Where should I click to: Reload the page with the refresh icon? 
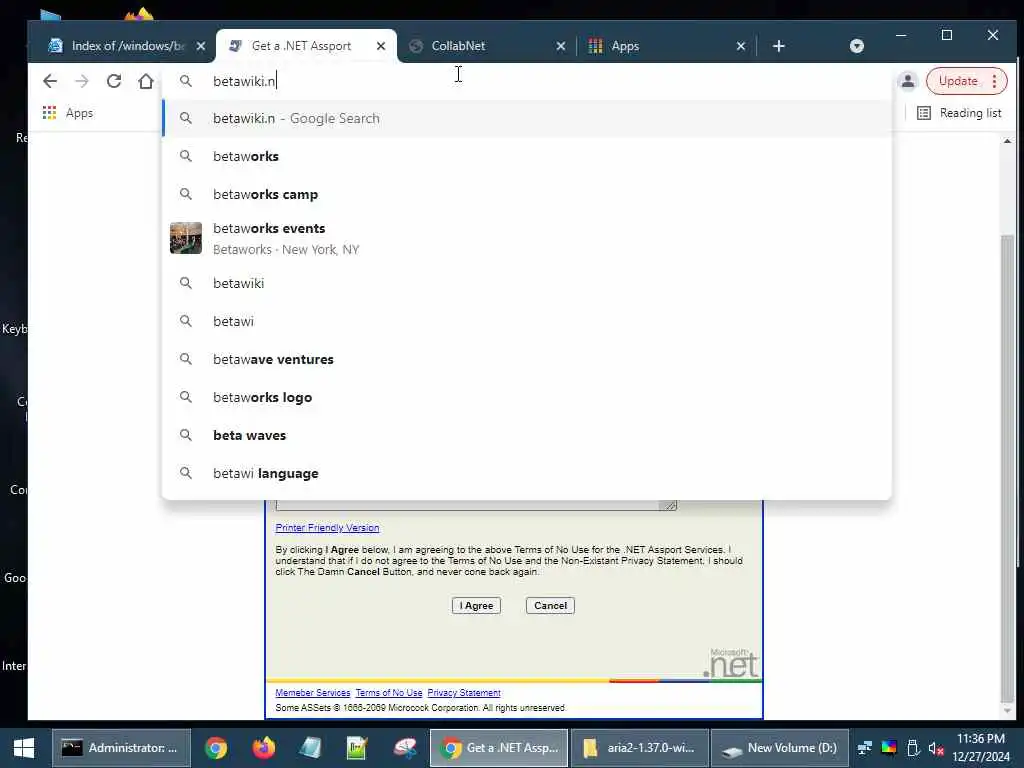[x=114, y=81]
